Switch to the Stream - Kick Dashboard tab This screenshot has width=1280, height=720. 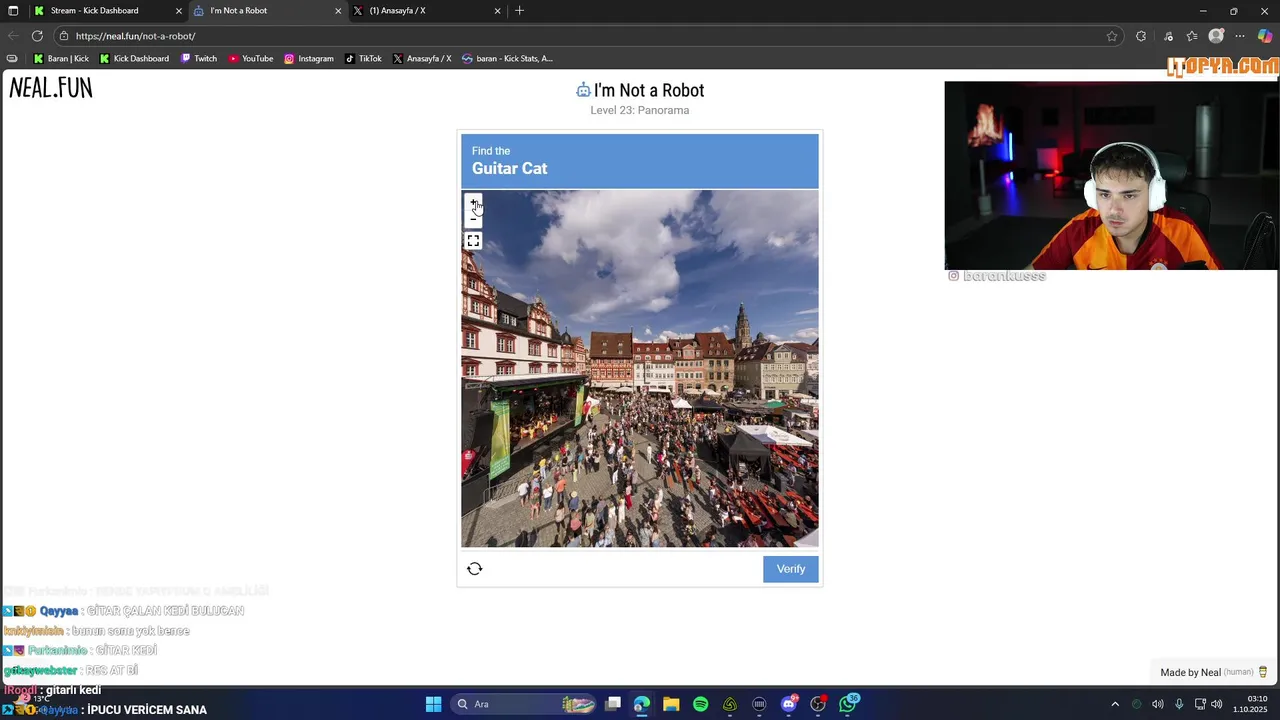pos(106,11)
